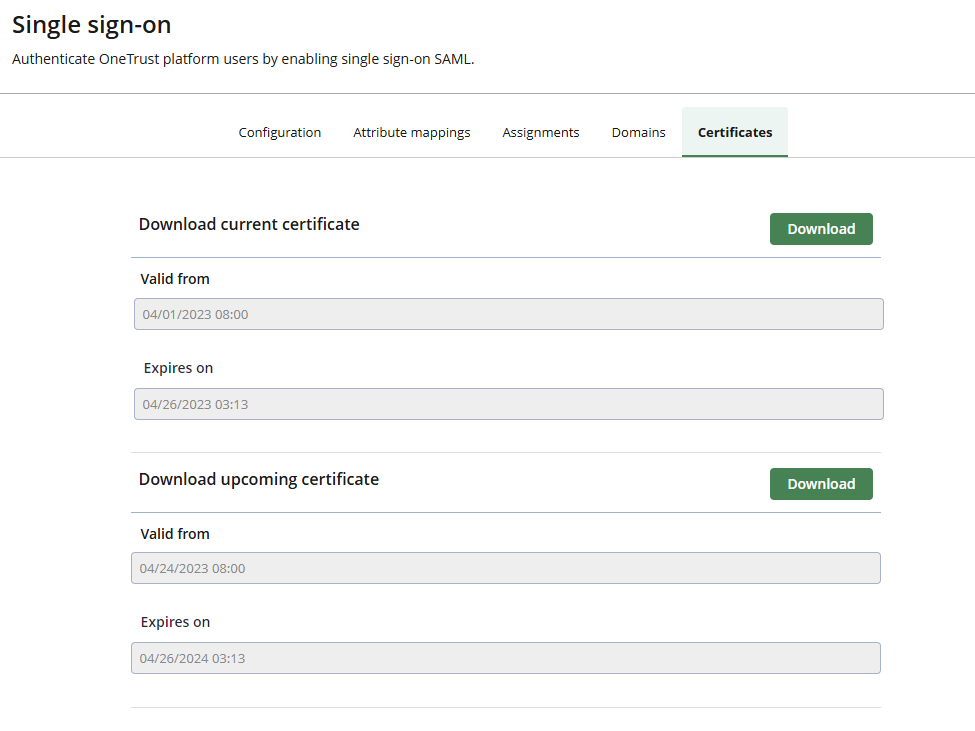Click the Download upcoming certificate heading
This screenshot has width=975, height=731.
point(259,479)
